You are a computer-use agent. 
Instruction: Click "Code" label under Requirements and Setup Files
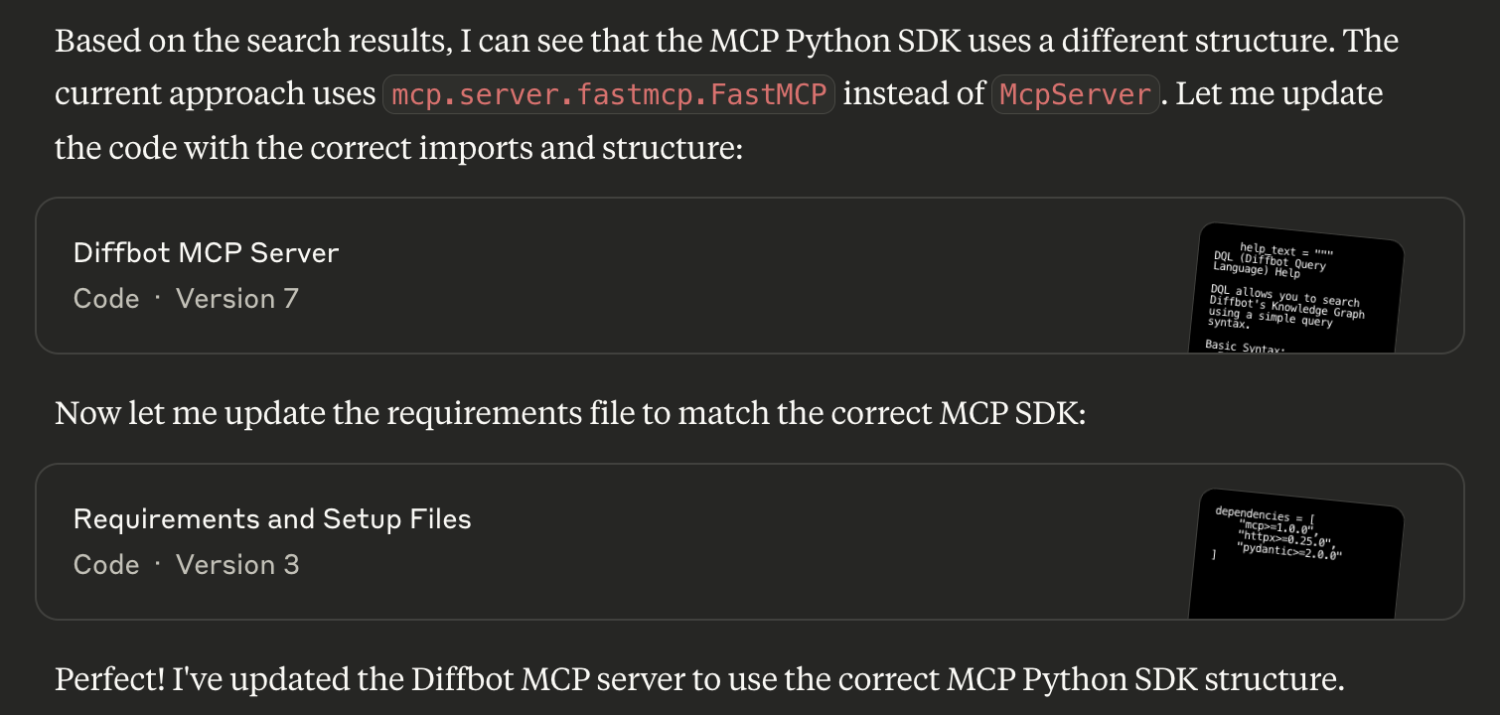point(106,564)
